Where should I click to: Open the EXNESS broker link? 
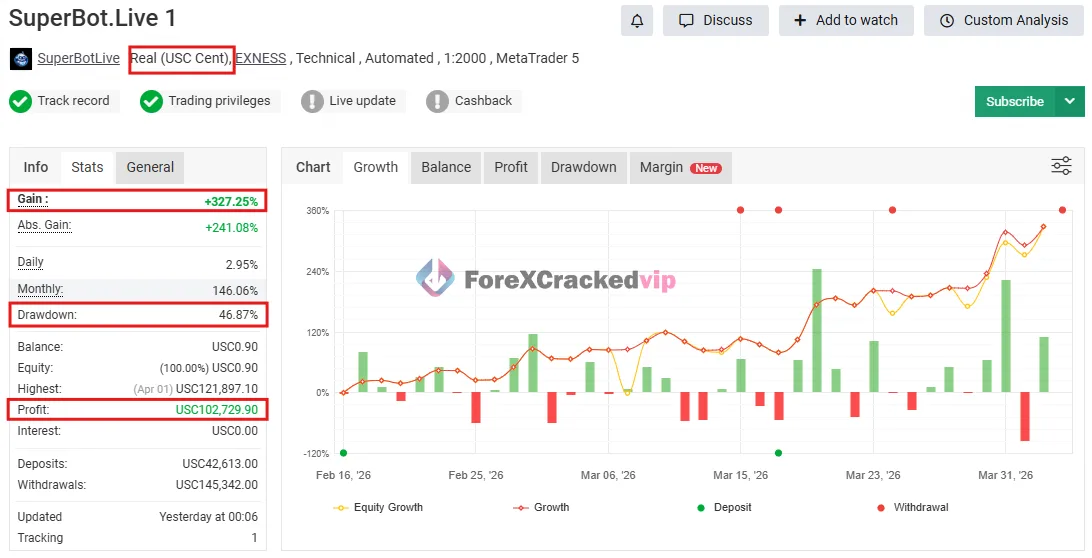pos(260,59)
